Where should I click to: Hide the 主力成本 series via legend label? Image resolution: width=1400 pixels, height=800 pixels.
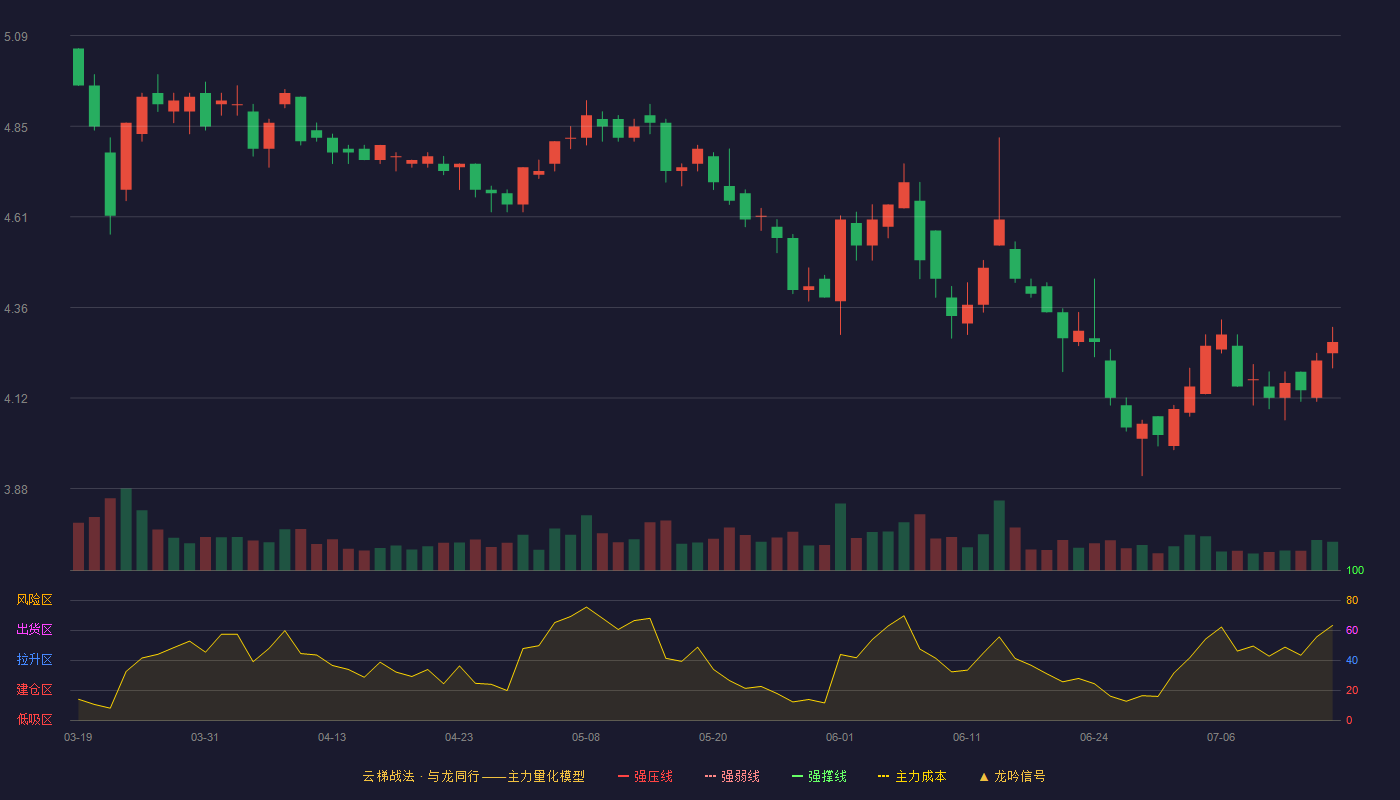click(x=921, y=776)
